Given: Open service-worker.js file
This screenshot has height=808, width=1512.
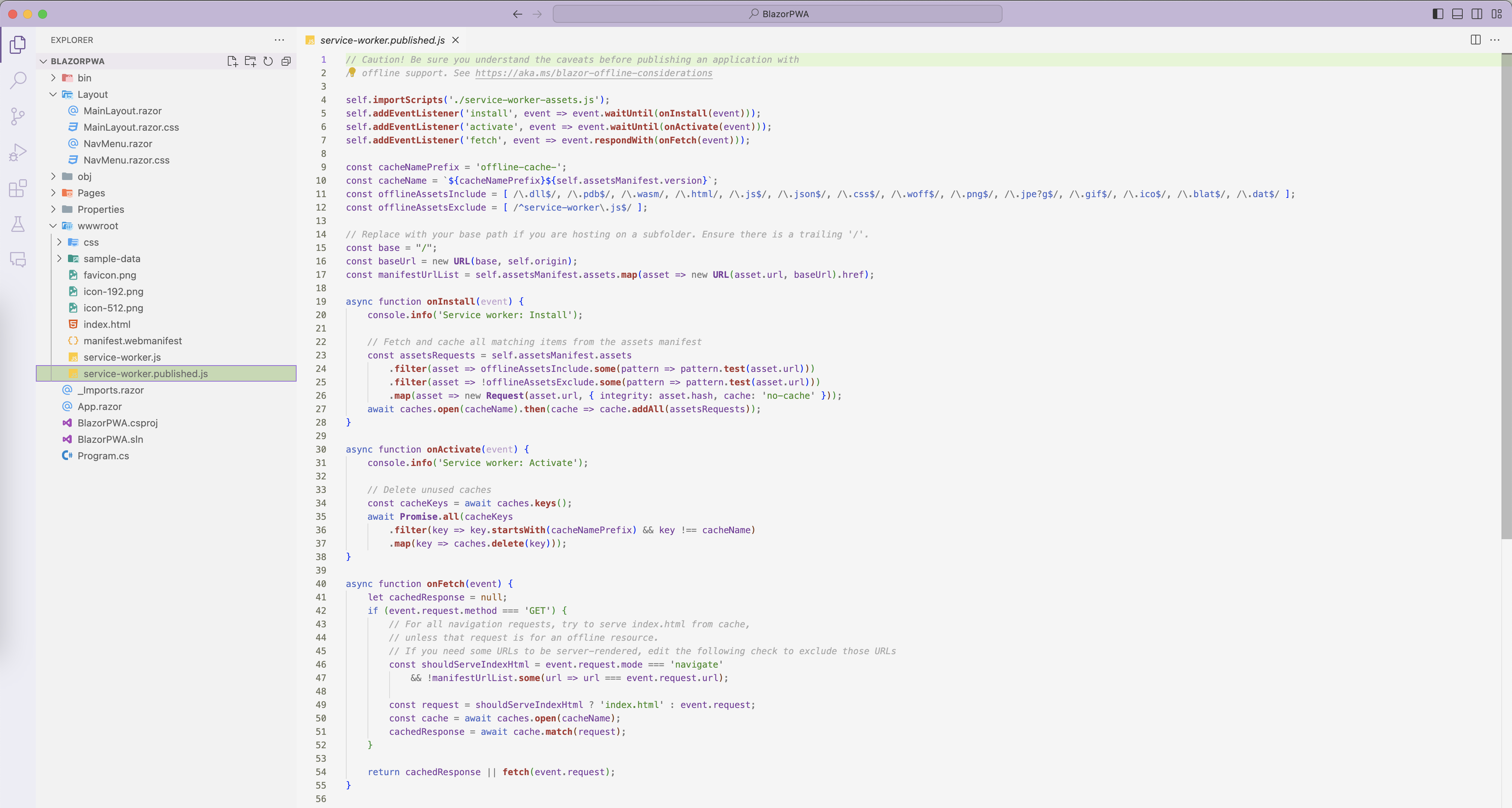Looking at the screenshot, I should tap(166, 357).
